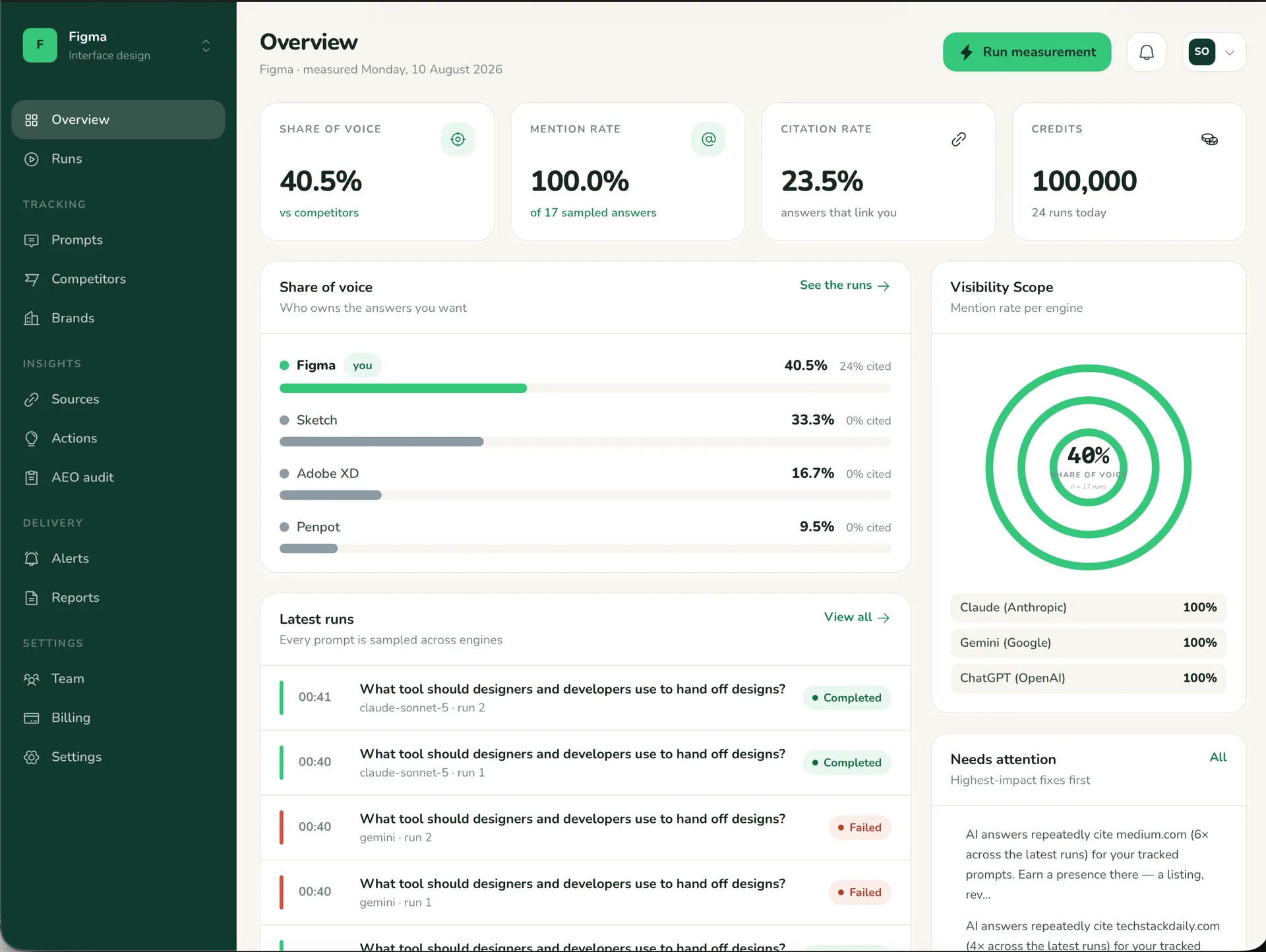This screenshot has width=1266, height=952.
Task: Click the 16.7% value for Adobe XD
Action: pyautogui.click(x=812, y=473)
